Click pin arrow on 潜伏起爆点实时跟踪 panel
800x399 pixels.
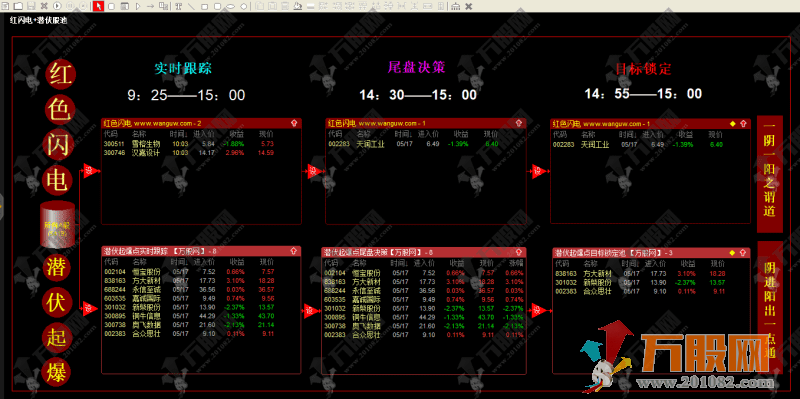click(x=293, y=251)
